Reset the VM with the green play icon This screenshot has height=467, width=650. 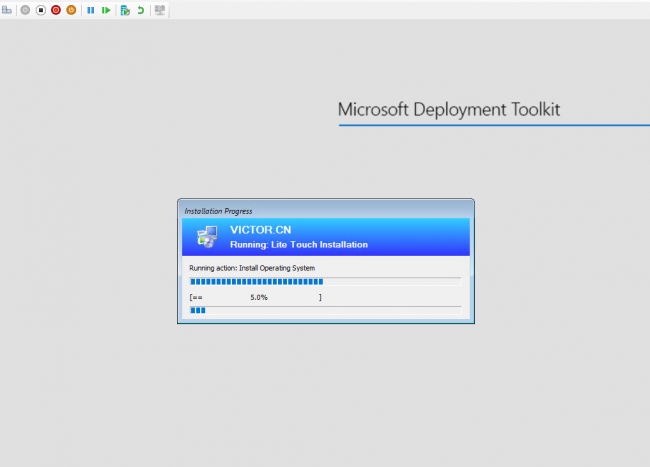click(106, 10)
